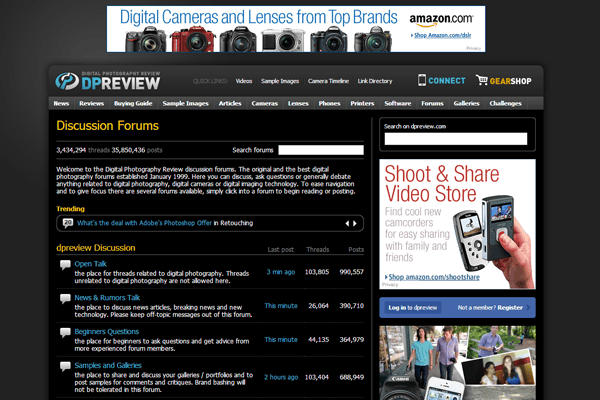Open the Samples and Galleries forum
Image resolution: width=600 pixels, height=400 pixels.
pos(108,366)
